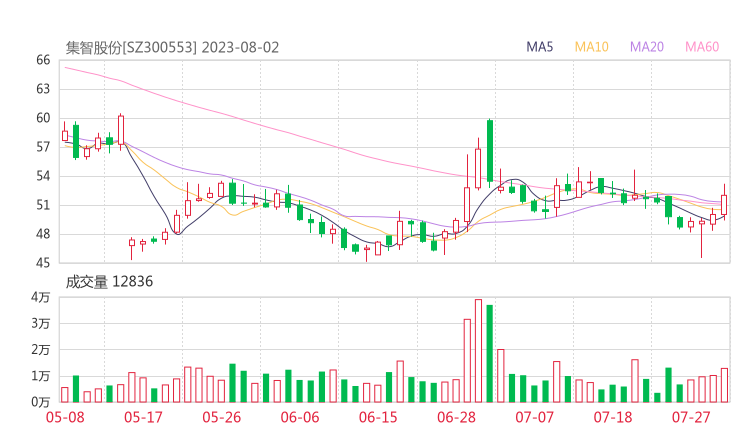
Task: Click the 51 price axis label
Action: point(43,205)
